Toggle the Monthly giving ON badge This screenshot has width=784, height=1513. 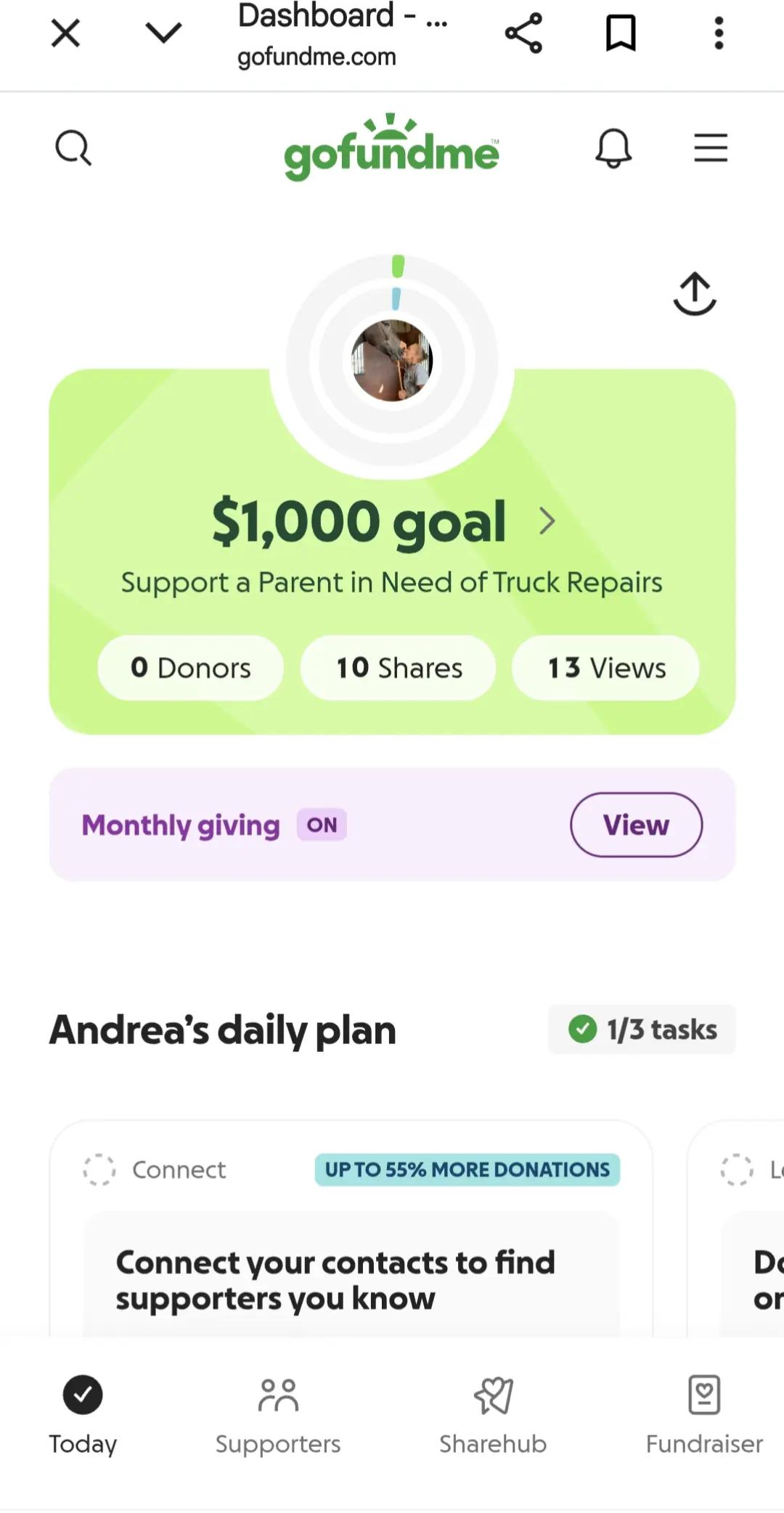(x=322, y=825)
